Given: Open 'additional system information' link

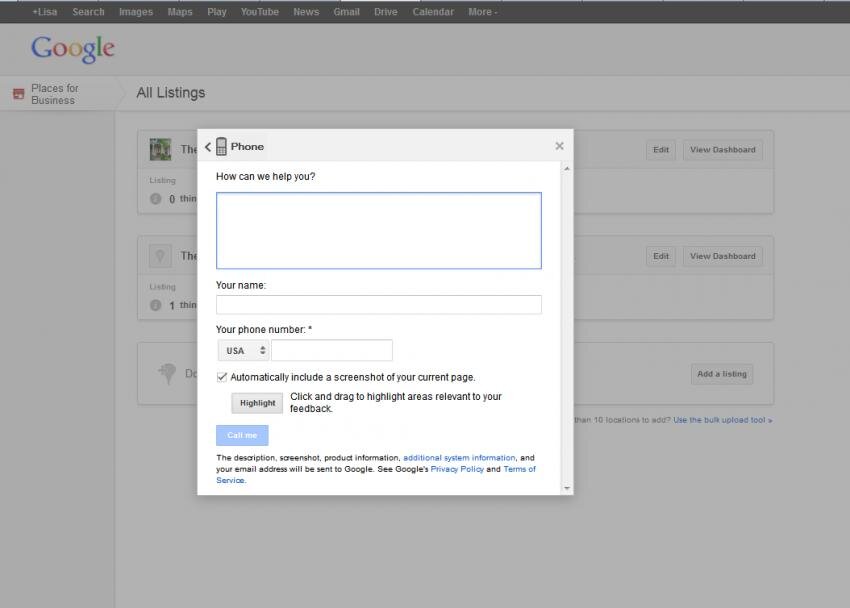Looking at the screenshot, I should tap(459, 458).
